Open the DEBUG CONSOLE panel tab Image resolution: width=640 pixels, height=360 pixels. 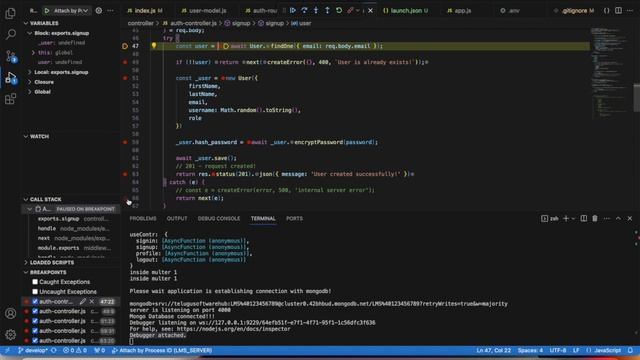(219, 218)
